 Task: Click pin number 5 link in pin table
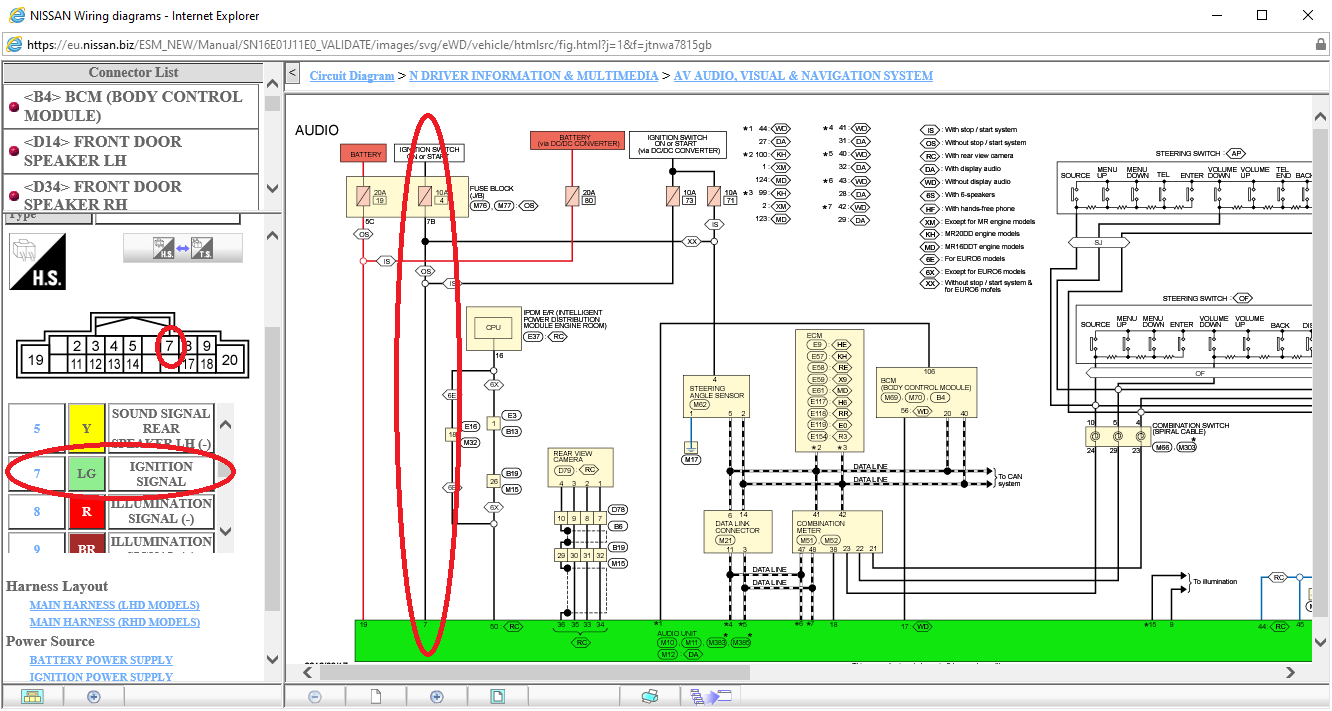coord(37,428)
